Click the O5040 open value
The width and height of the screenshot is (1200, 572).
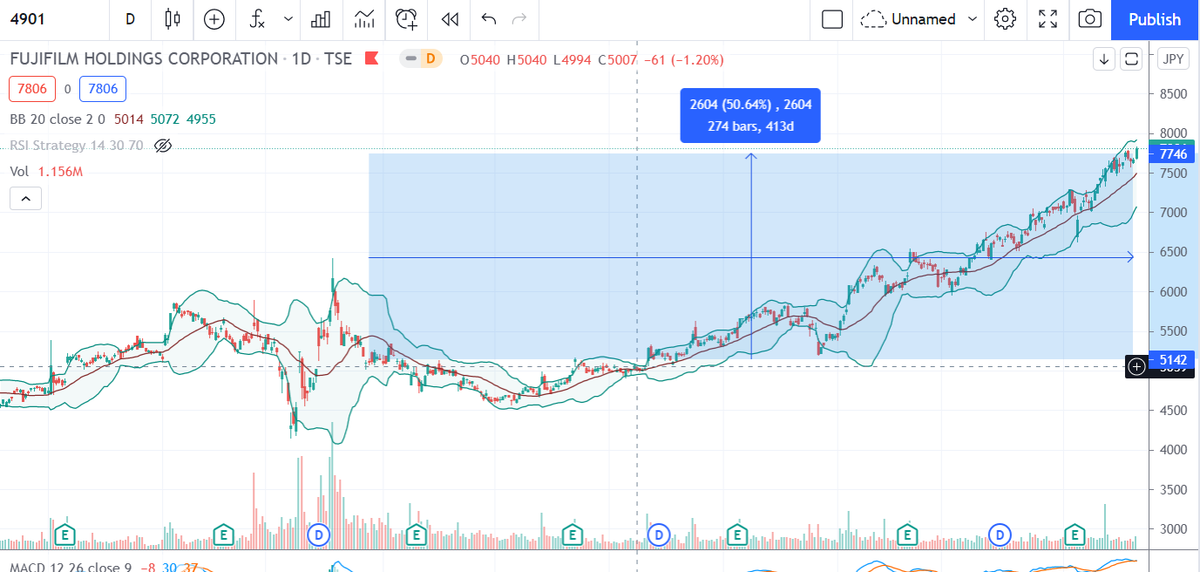click(x=480, y=59)
